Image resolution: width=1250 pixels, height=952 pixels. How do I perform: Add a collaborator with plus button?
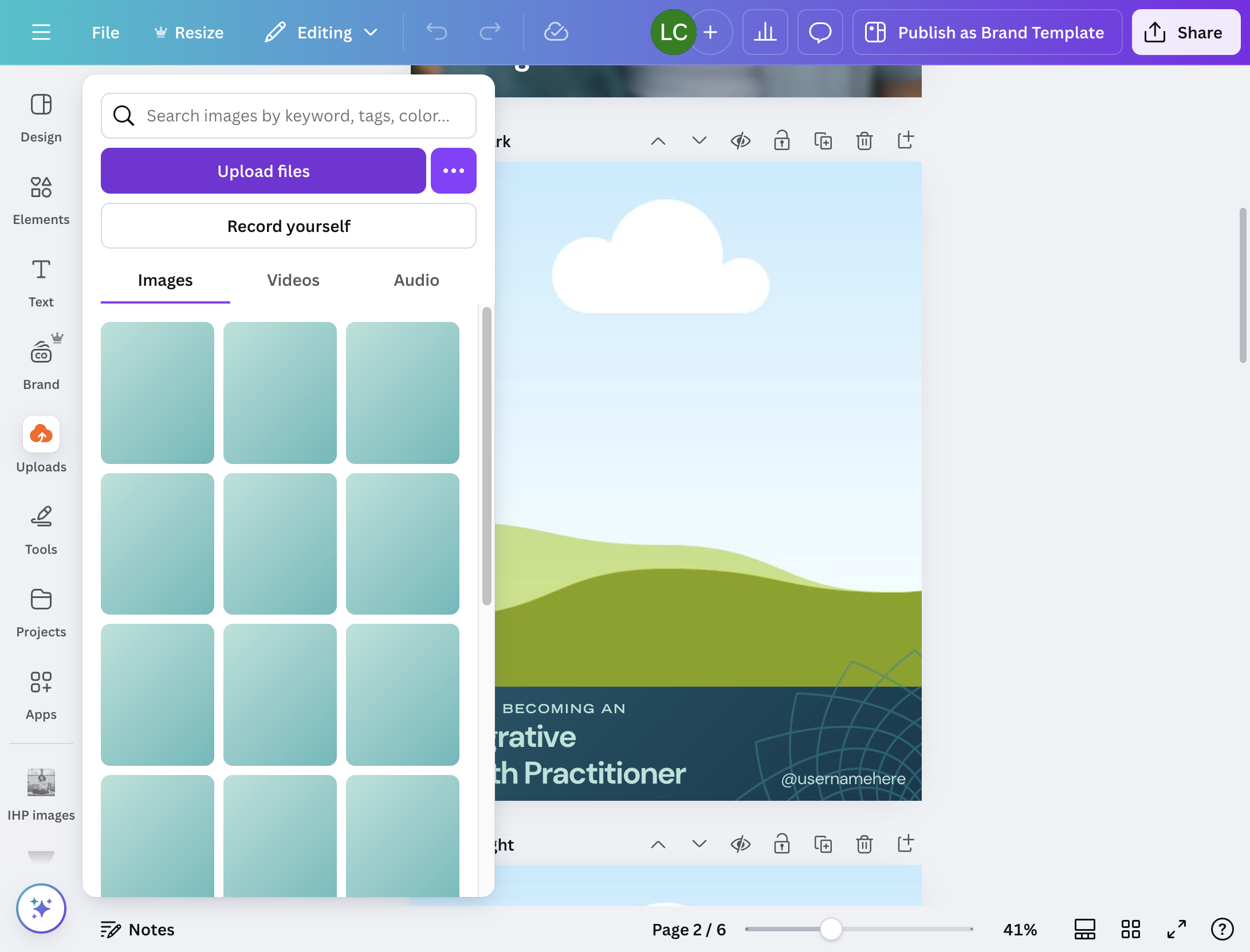[x=710, y=32]
